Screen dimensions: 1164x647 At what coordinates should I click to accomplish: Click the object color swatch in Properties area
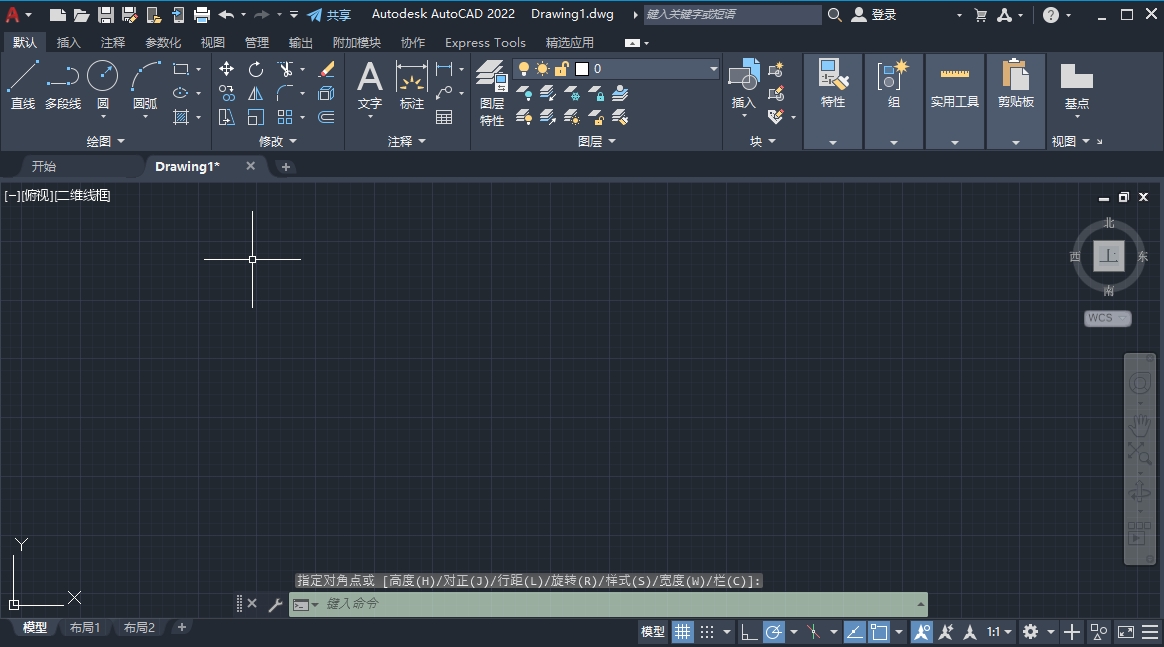(x=582, y=68)
